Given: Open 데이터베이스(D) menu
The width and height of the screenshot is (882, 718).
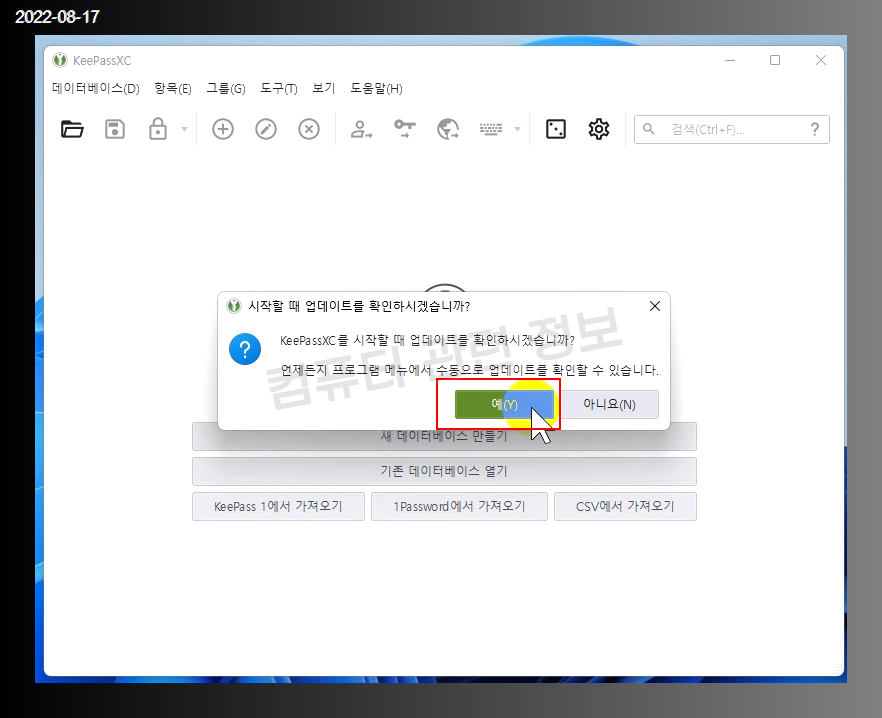Looking at the screenshot, I should (96, 88).
